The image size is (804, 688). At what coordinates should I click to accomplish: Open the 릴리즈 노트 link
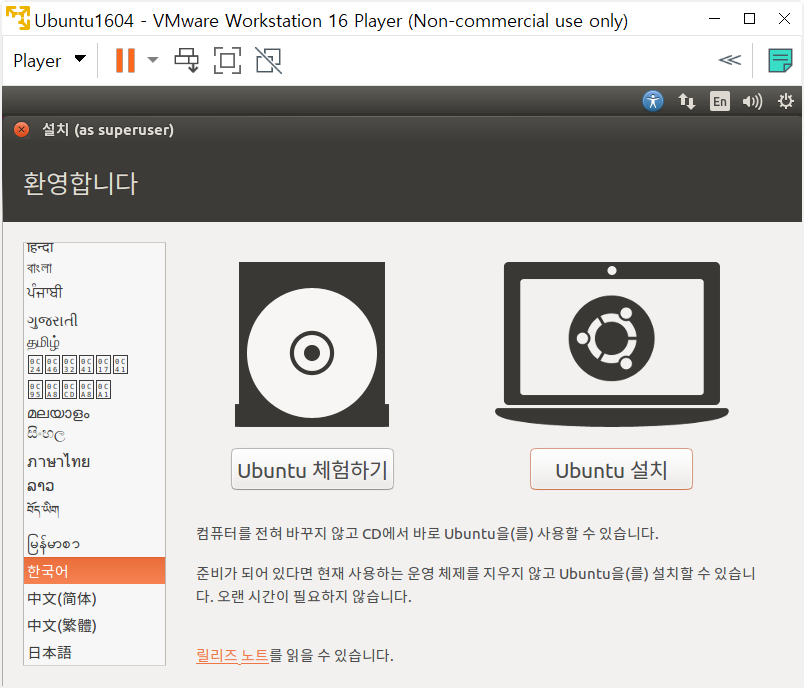(232, 655)
